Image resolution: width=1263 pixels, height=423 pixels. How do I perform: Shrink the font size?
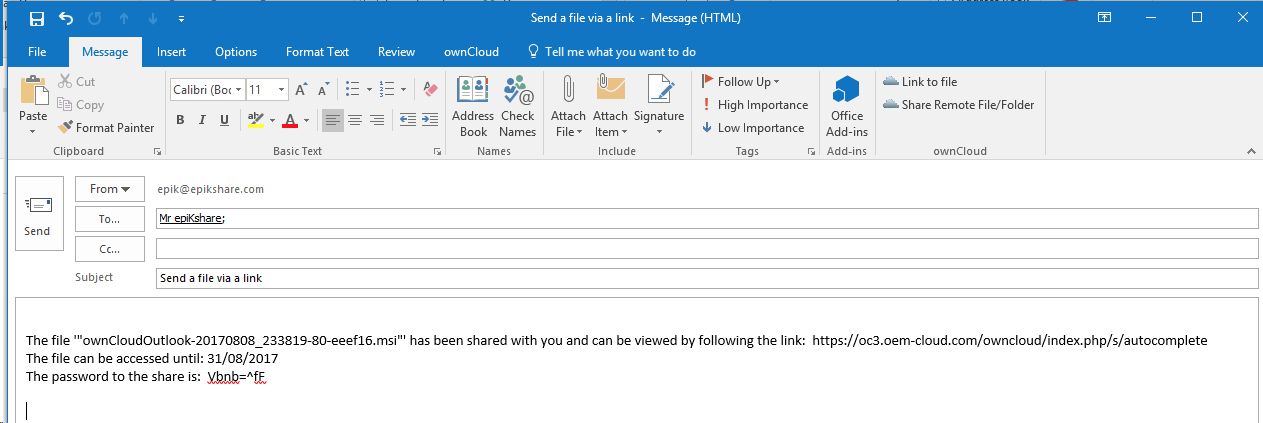pos(321,90)
